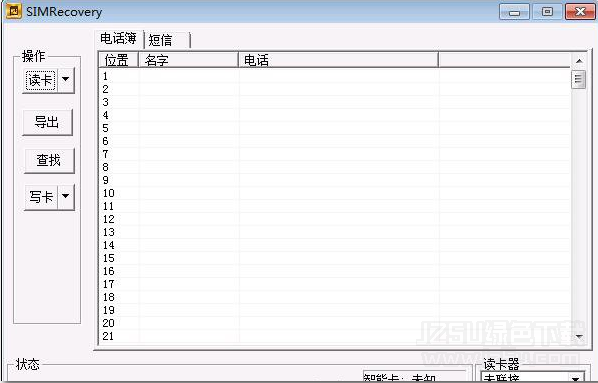Click the 电话 column header

[338, 60]
